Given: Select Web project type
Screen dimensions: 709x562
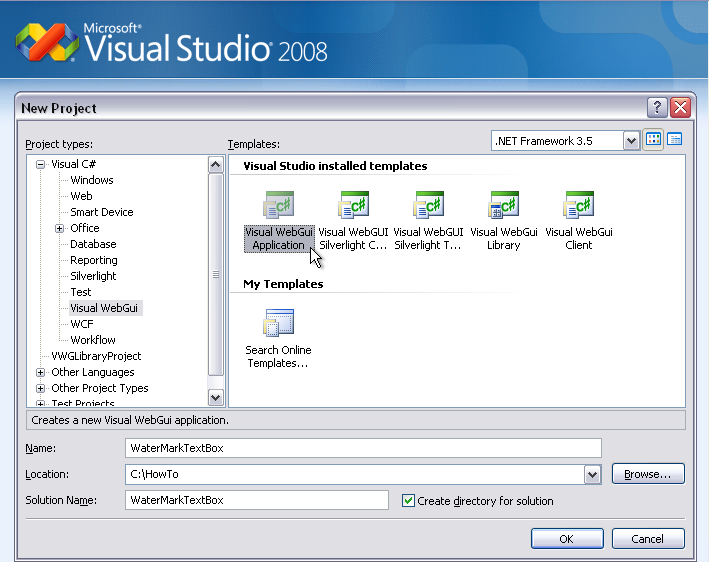Looking at the screenshot, I should pyautogui.click(x=81, y=196).
